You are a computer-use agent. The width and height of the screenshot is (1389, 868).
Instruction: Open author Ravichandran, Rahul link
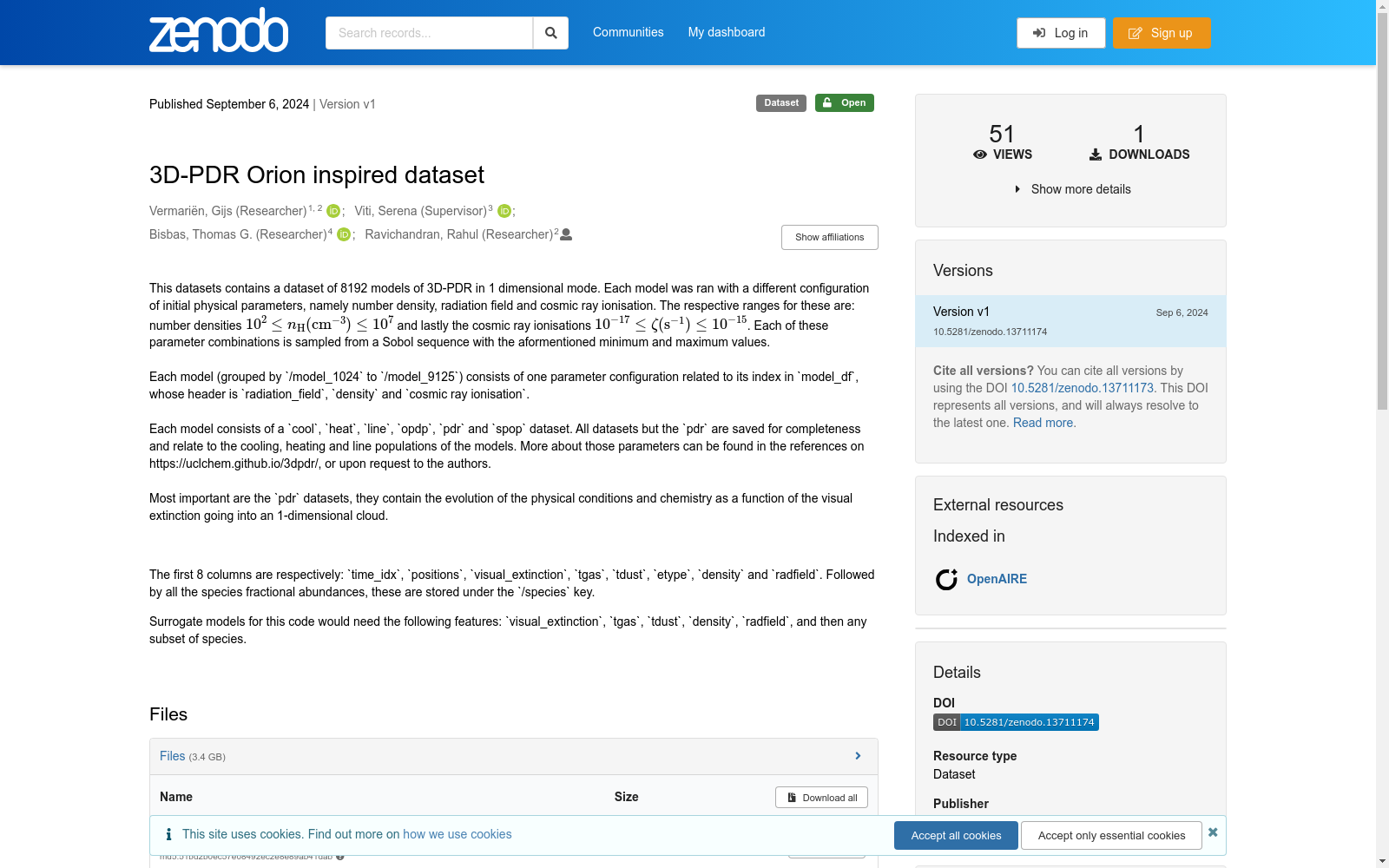[x=458, y=234]
